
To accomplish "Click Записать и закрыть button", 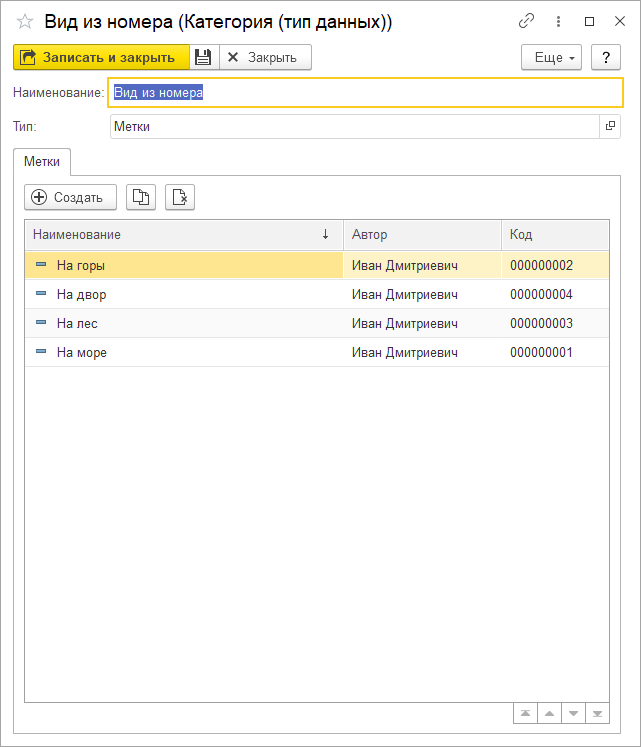I will click(x=100, y=58).
